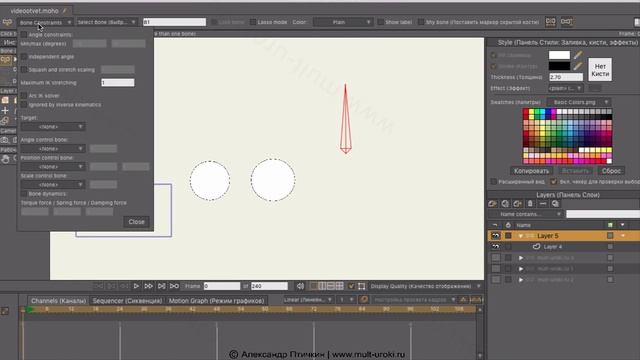Click the Нет Кисти brush button

600,70
